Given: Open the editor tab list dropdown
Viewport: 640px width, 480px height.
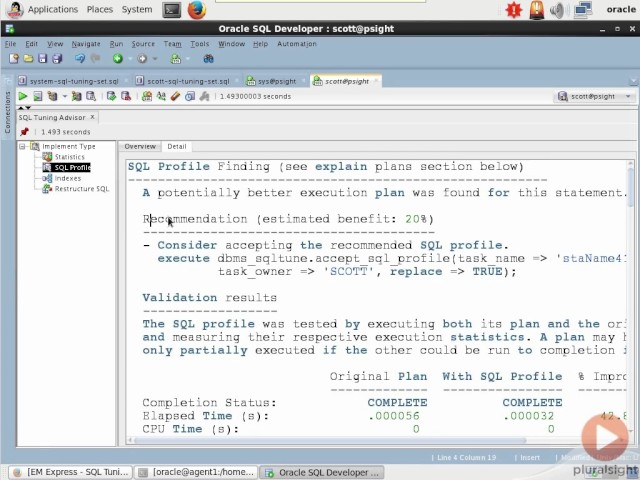Looking at the screenshot, I should 633,81.
